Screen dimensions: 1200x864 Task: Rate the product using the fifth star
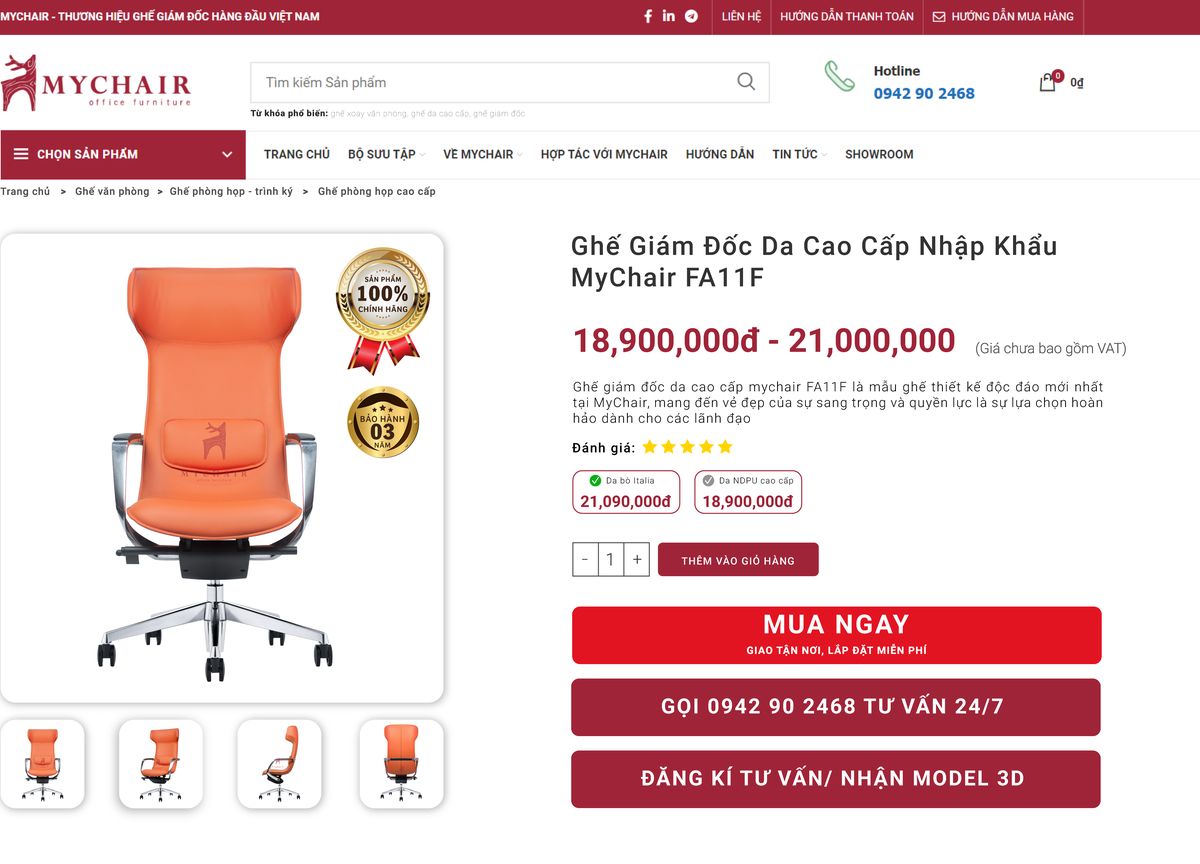(x=726, y=447)
